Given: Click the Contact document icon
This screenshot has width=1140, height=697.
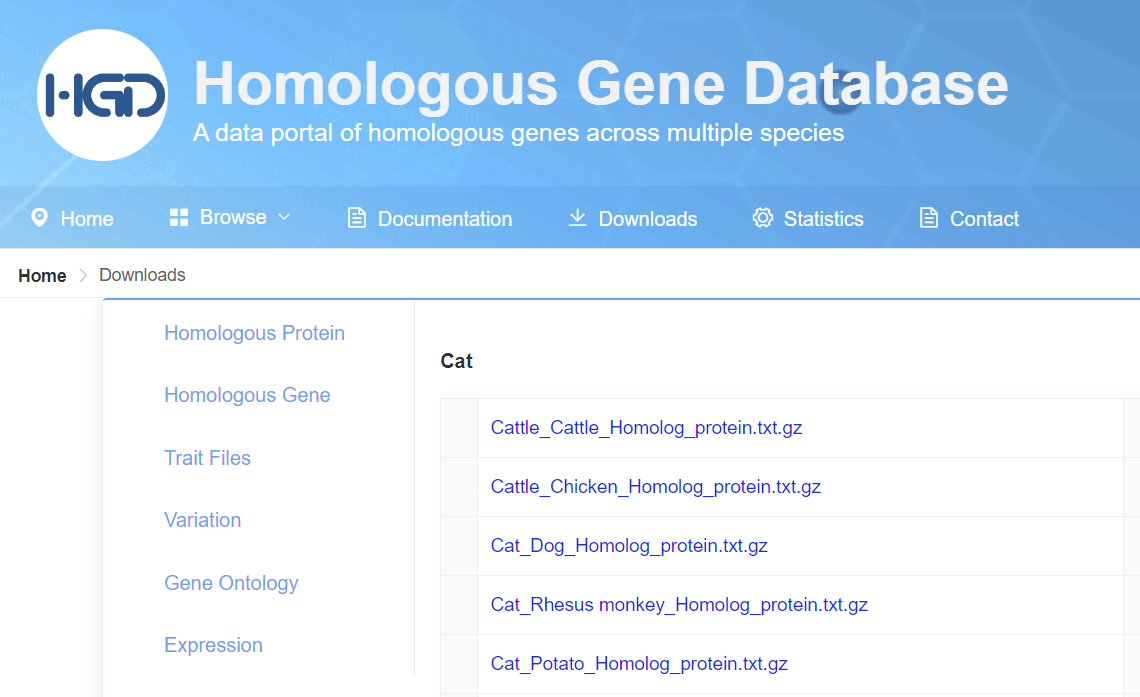Looking at the screenshot, I should tap(928, 217).
